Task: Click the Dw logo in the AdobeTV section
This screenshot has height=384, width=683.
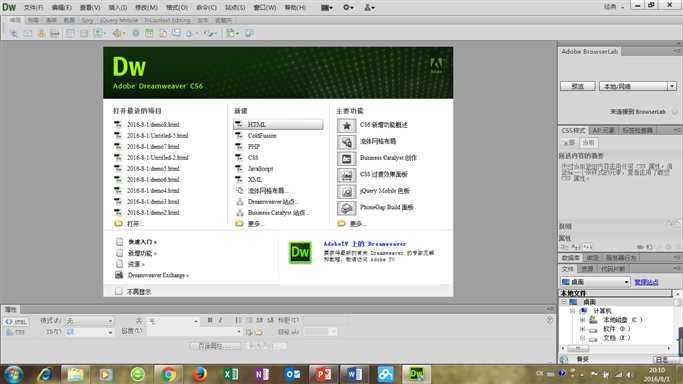Action: click(300, 252)
